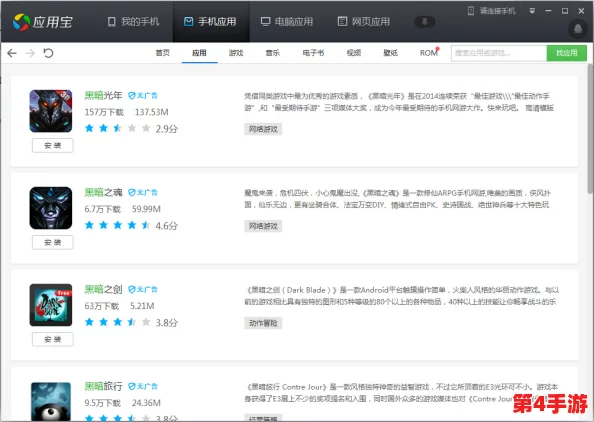Install 黑暗之魂 with the 安装 button

(x=53, y=242)
